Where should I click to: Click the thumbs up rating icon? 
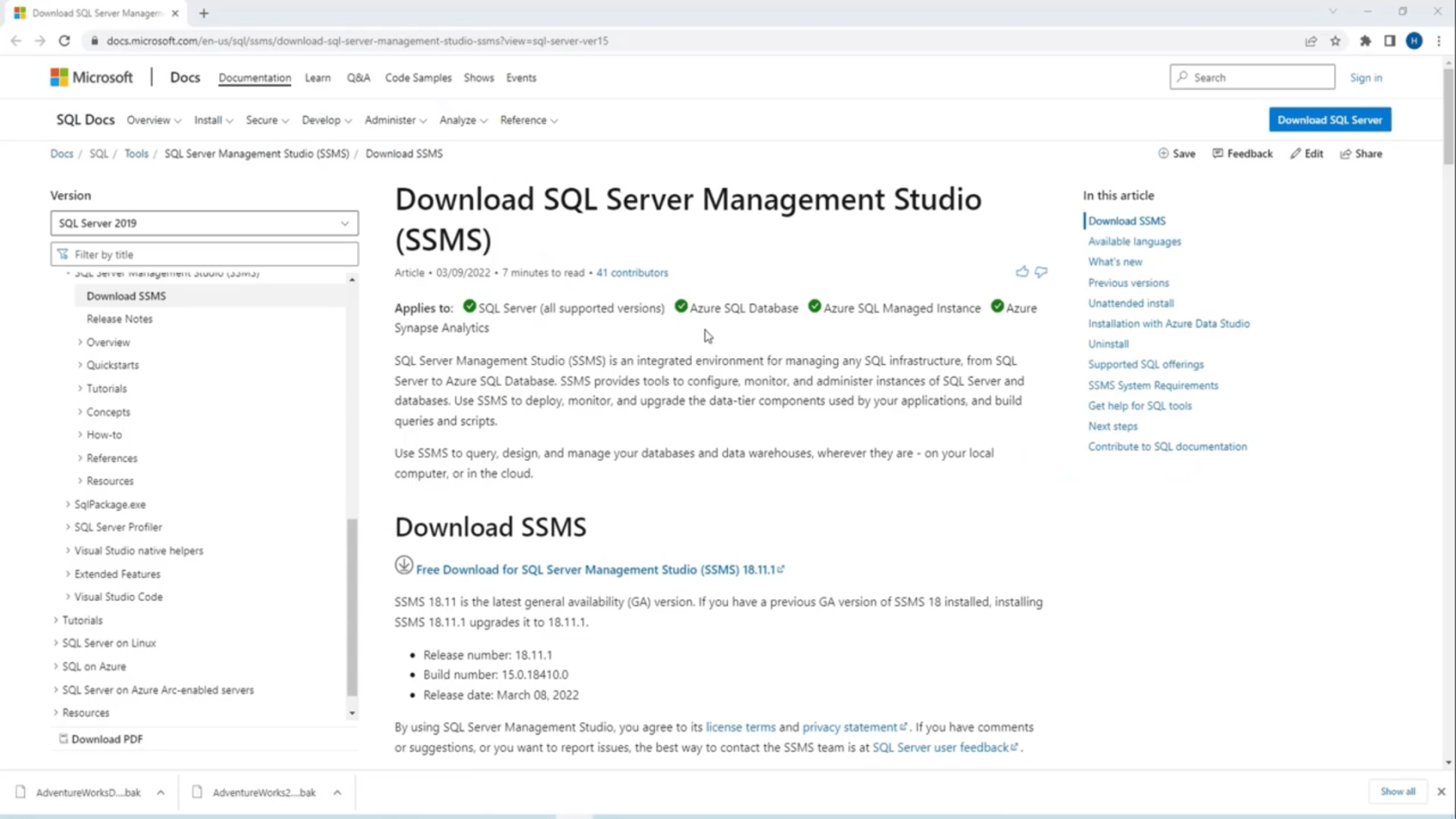[1022, 272]
